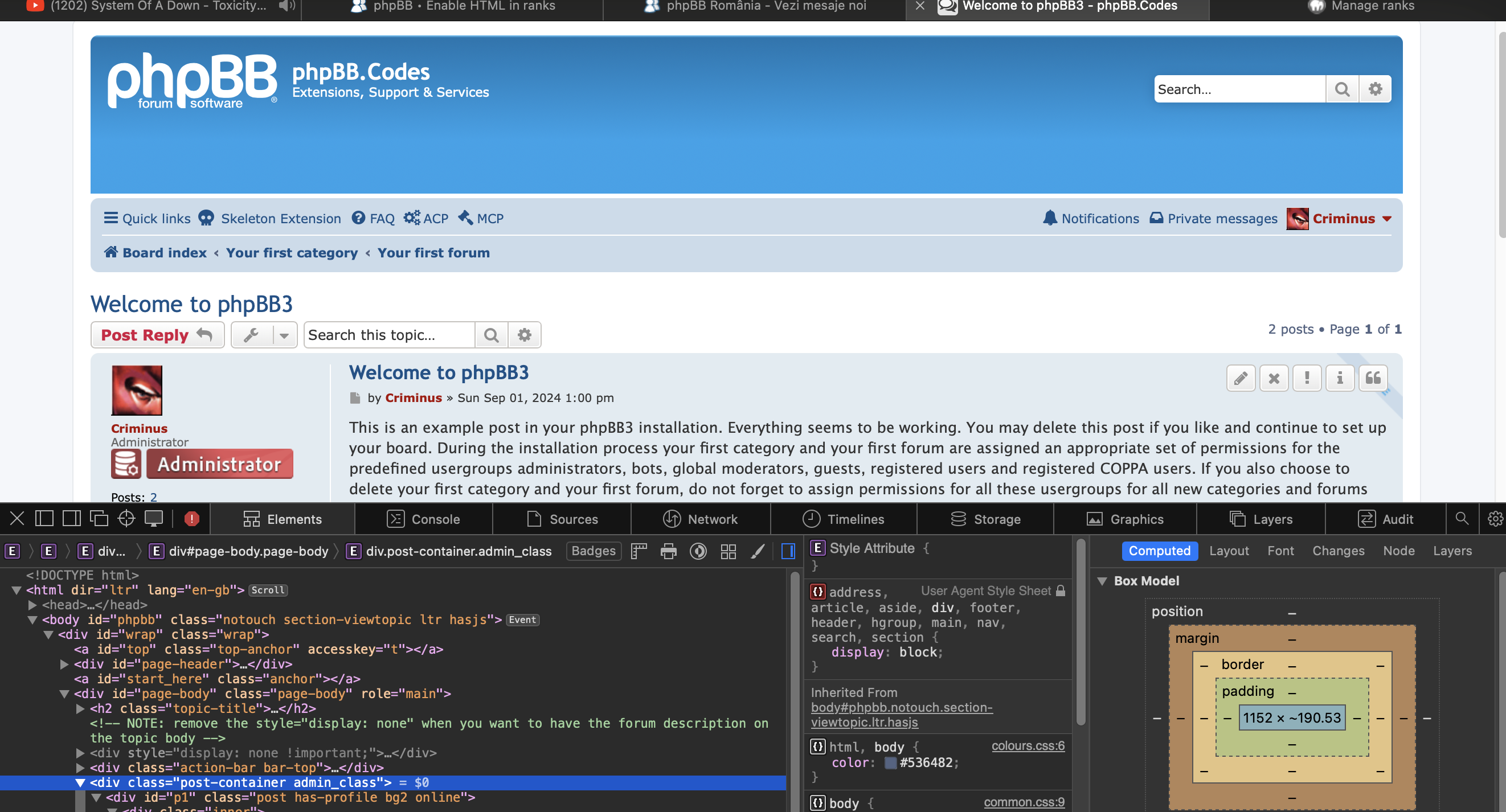Open the FAQ link
Viewport: 1506px width, 812px height.
373,218
